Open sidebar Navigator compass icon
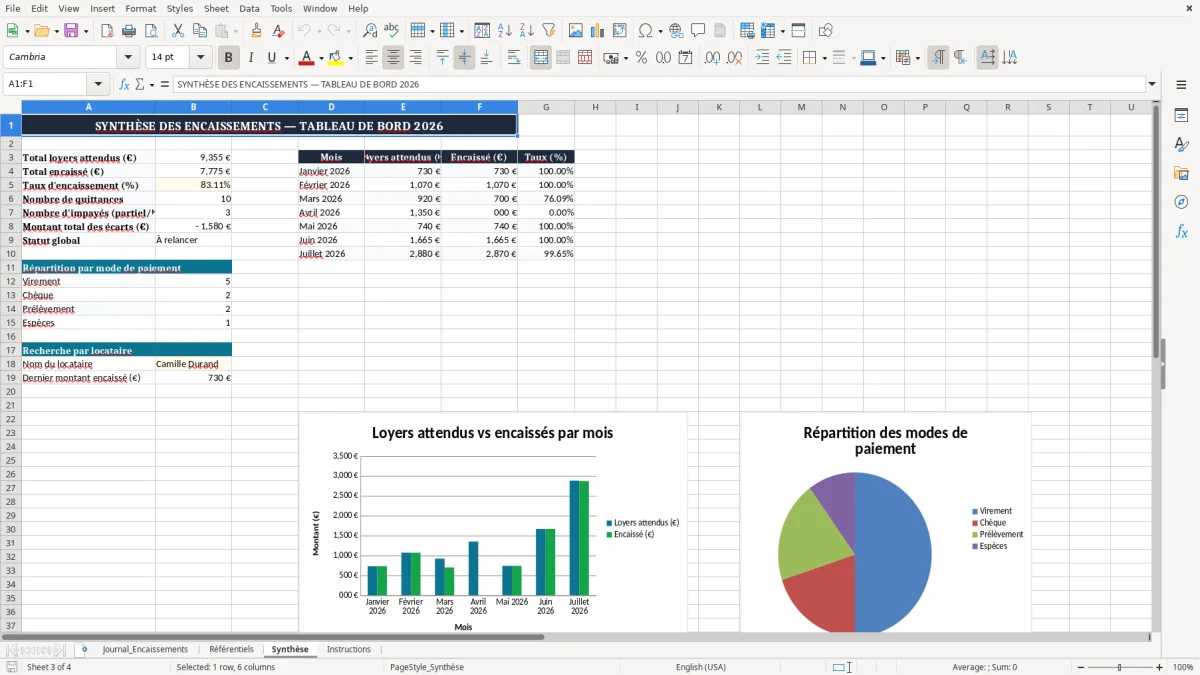 click(1181, 202)
